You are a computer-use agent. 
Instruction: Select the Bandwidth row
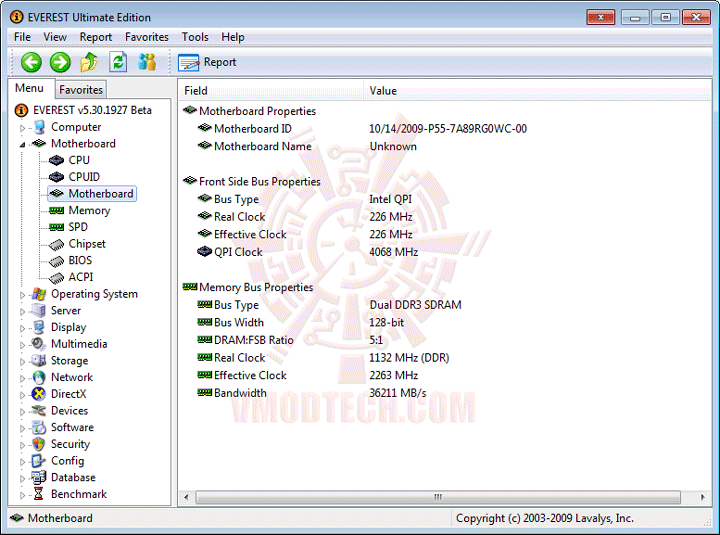[312, 393]
